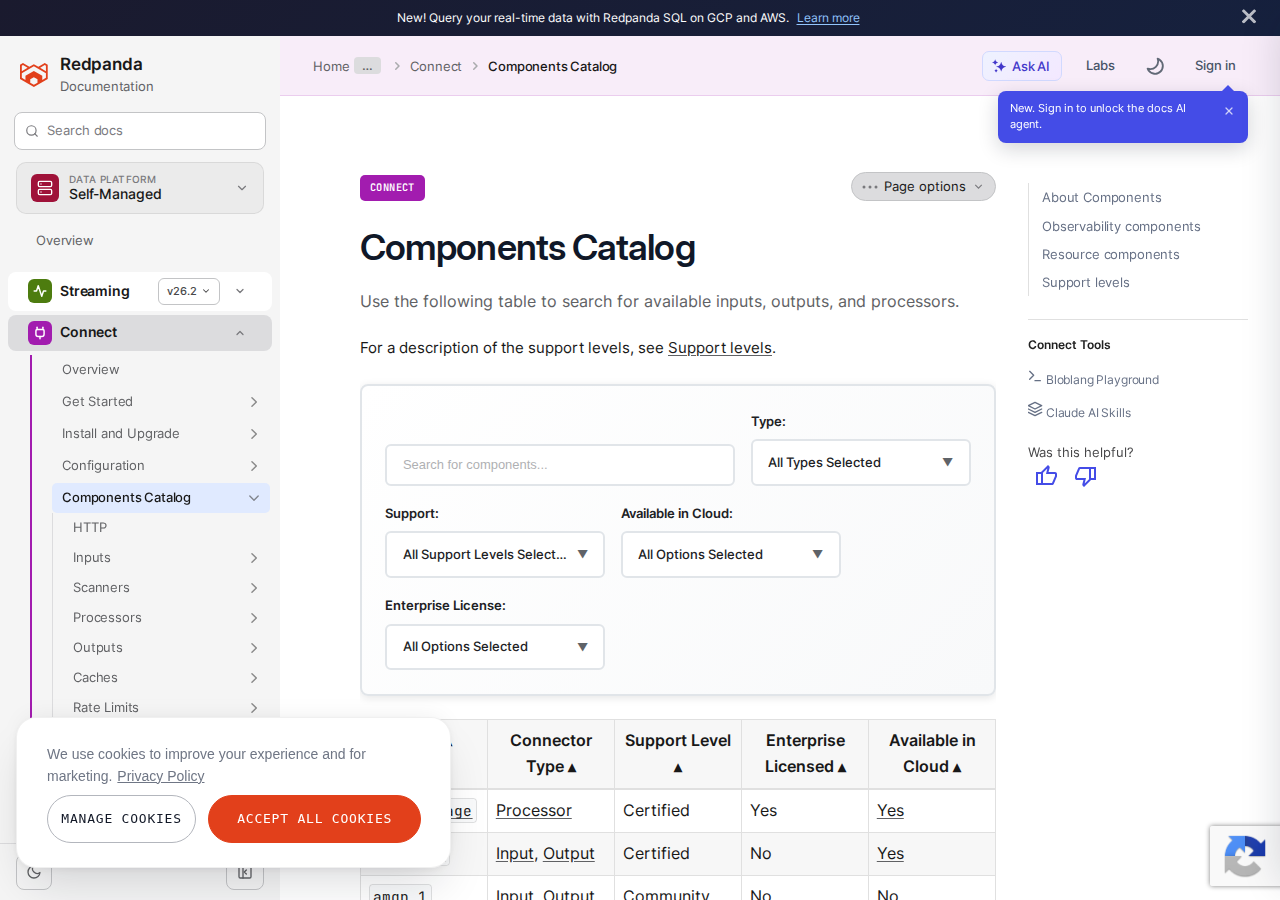This screenshot has height=900, width=1280.
Task: Expand the Processors section in sidebar
Action: click(x=254, y=618)
